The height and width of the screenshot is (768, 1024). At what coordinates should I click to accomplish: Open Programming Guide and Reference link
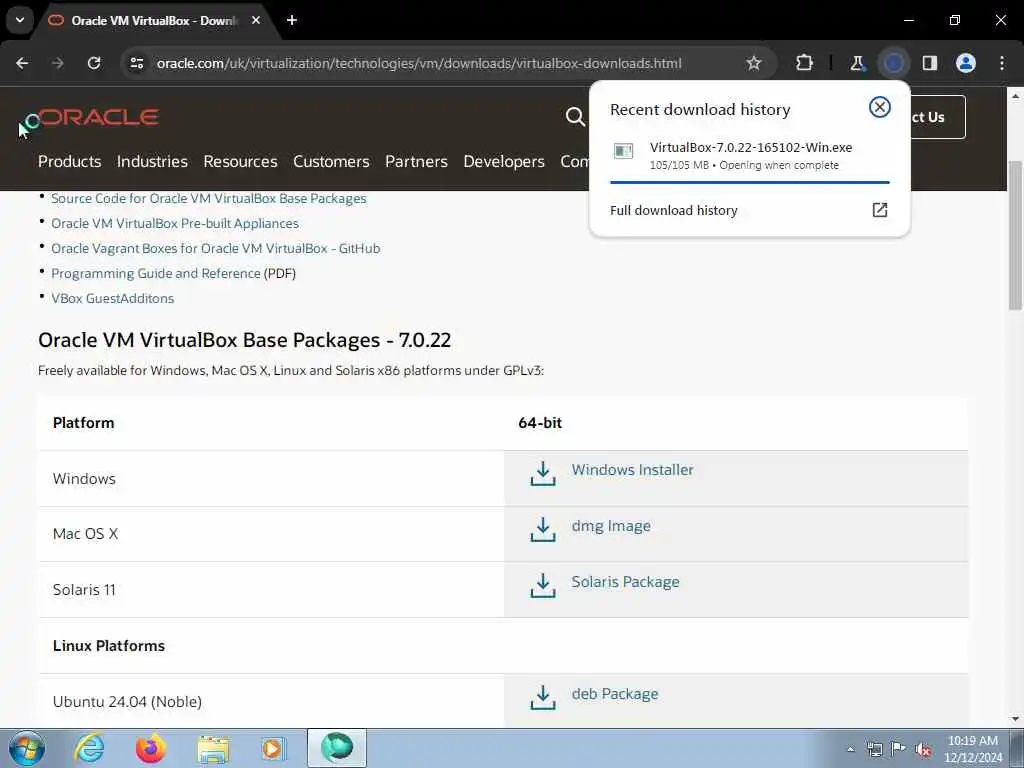(155, 273)
